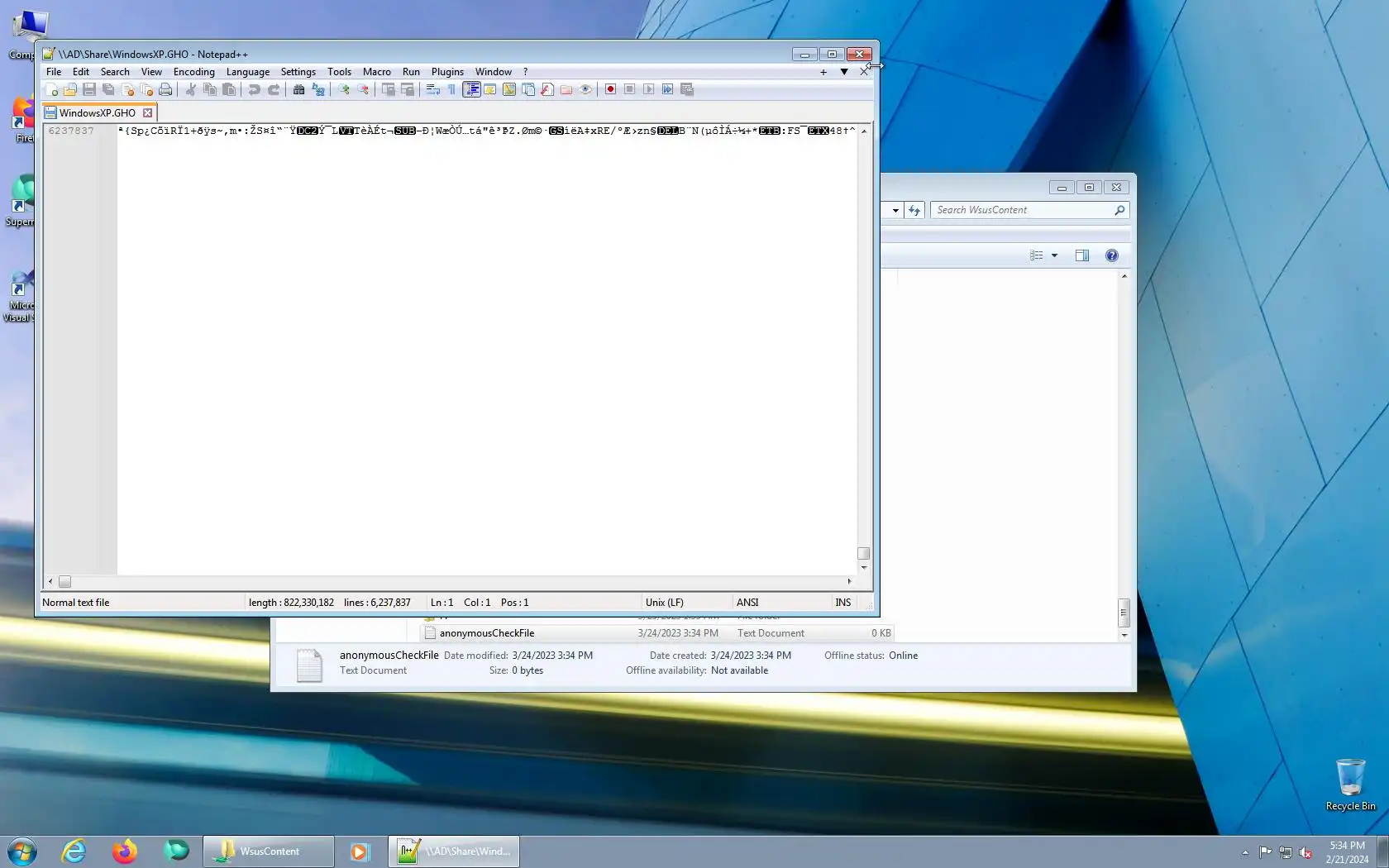Select the anonymousCheckFile row
The image size is (1389, 868).
[657, 633]
